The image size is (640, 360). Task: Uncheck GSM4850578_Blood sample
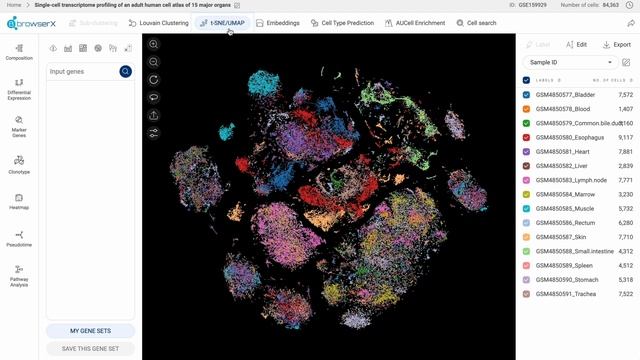[x=526, y=109]
